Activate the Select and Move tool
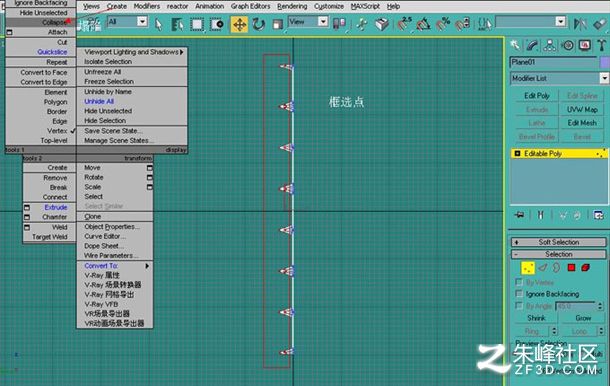 click(239, 25)
